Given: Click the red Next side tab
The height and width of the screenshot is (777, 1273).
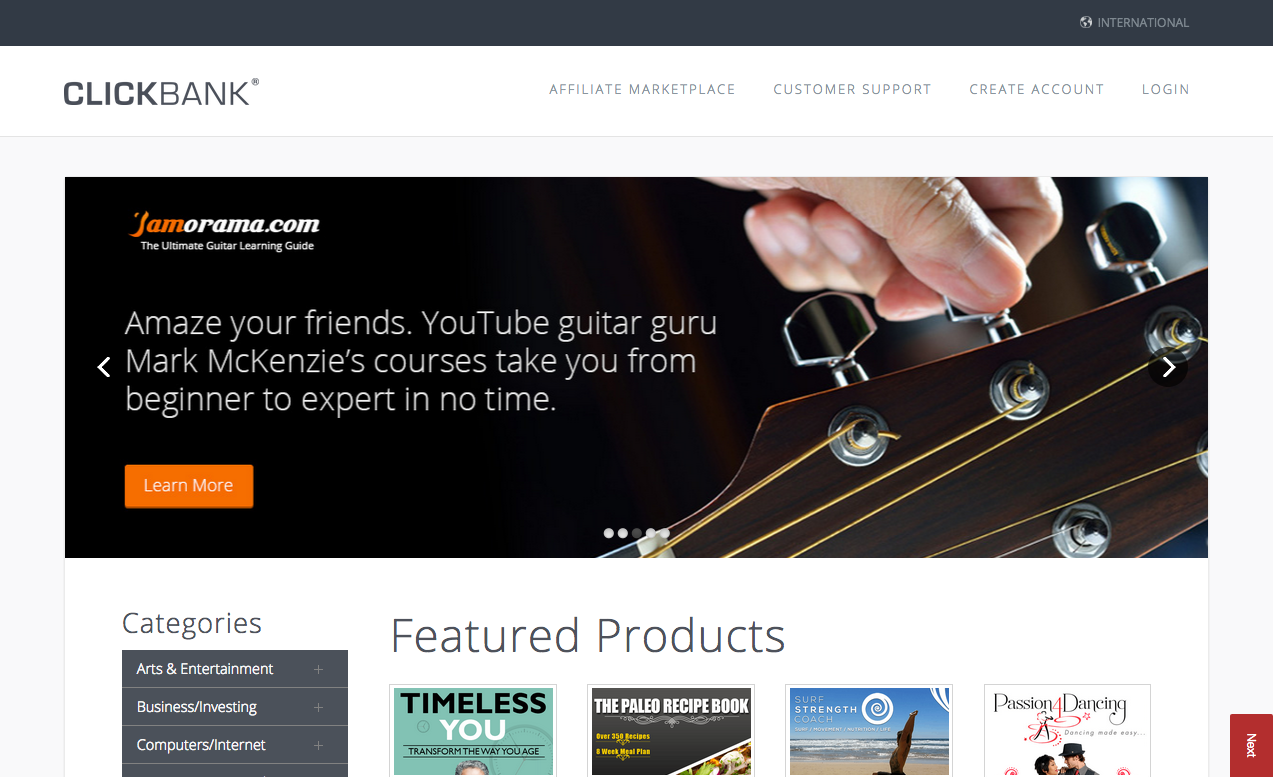Looking at the screenshot, I should click(x=1251, y=745).
